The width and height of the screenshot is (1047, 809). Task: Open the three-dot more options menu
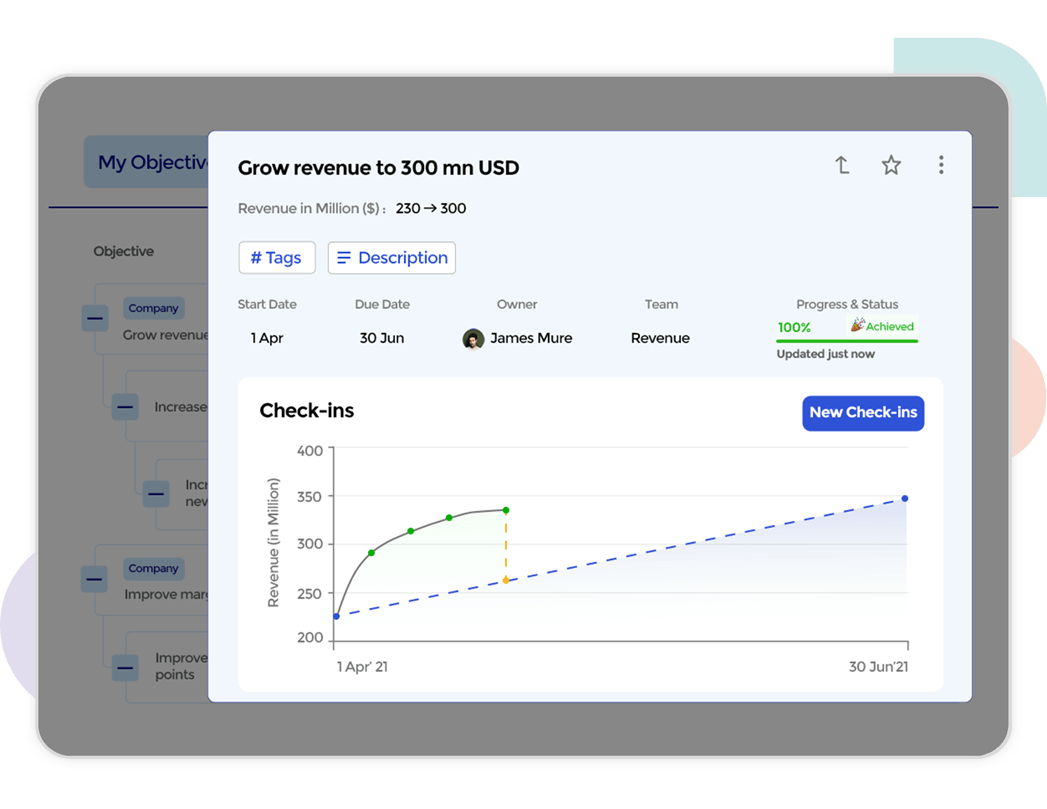click(x=941, y=165)
